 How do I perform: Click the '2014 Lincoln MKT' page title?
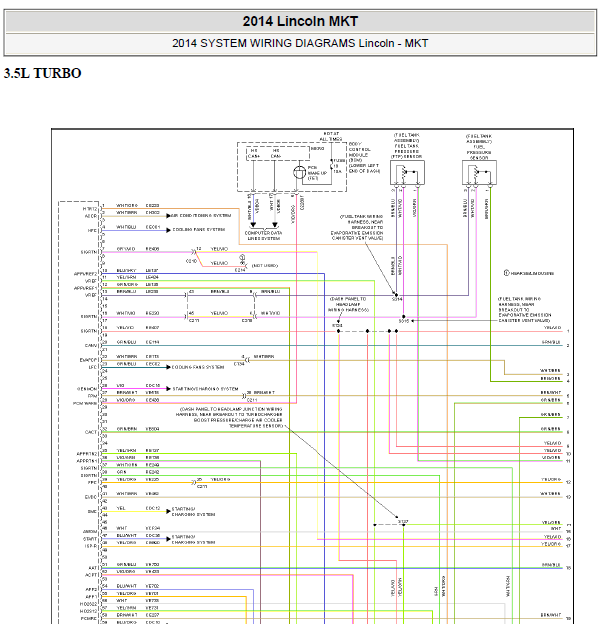click(x=300, y=21)
